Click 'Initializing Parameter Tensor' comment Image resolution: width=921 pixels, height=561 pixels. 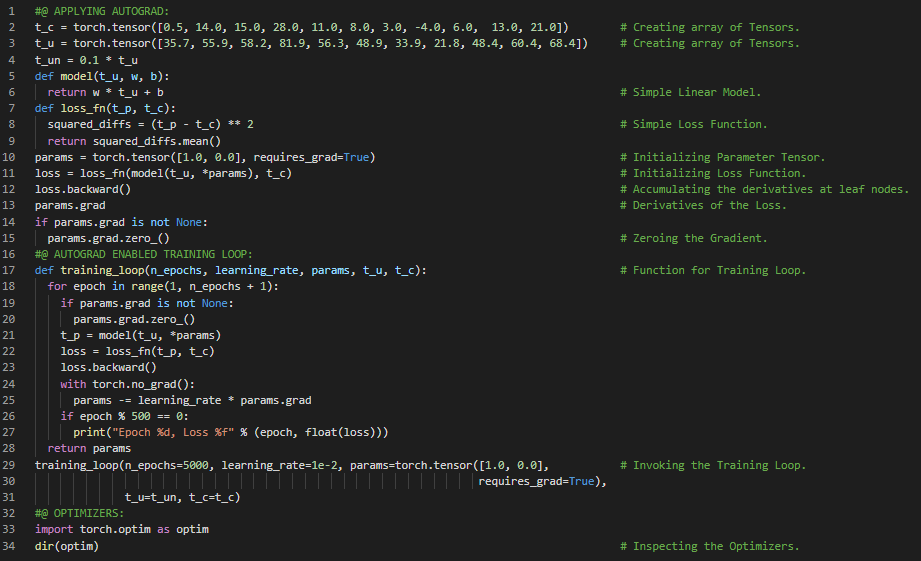click(728, 157)
